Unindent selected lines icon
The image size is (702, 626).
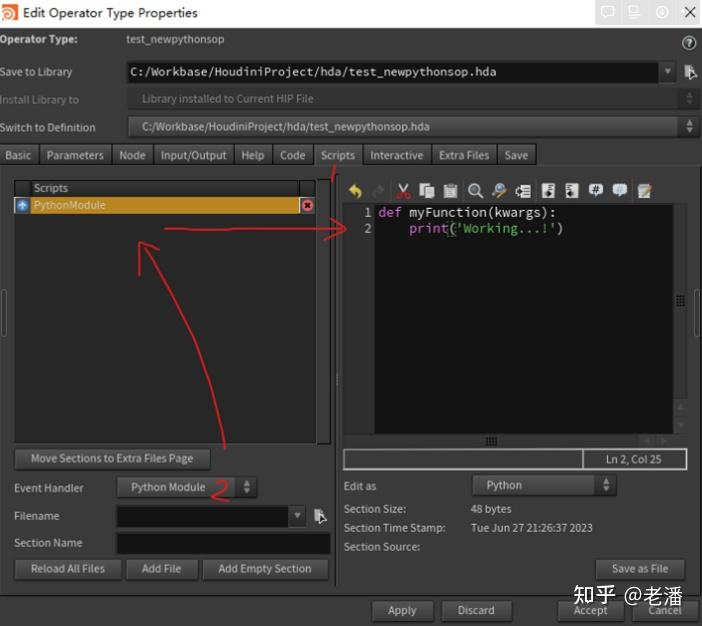tap(572, 191)
